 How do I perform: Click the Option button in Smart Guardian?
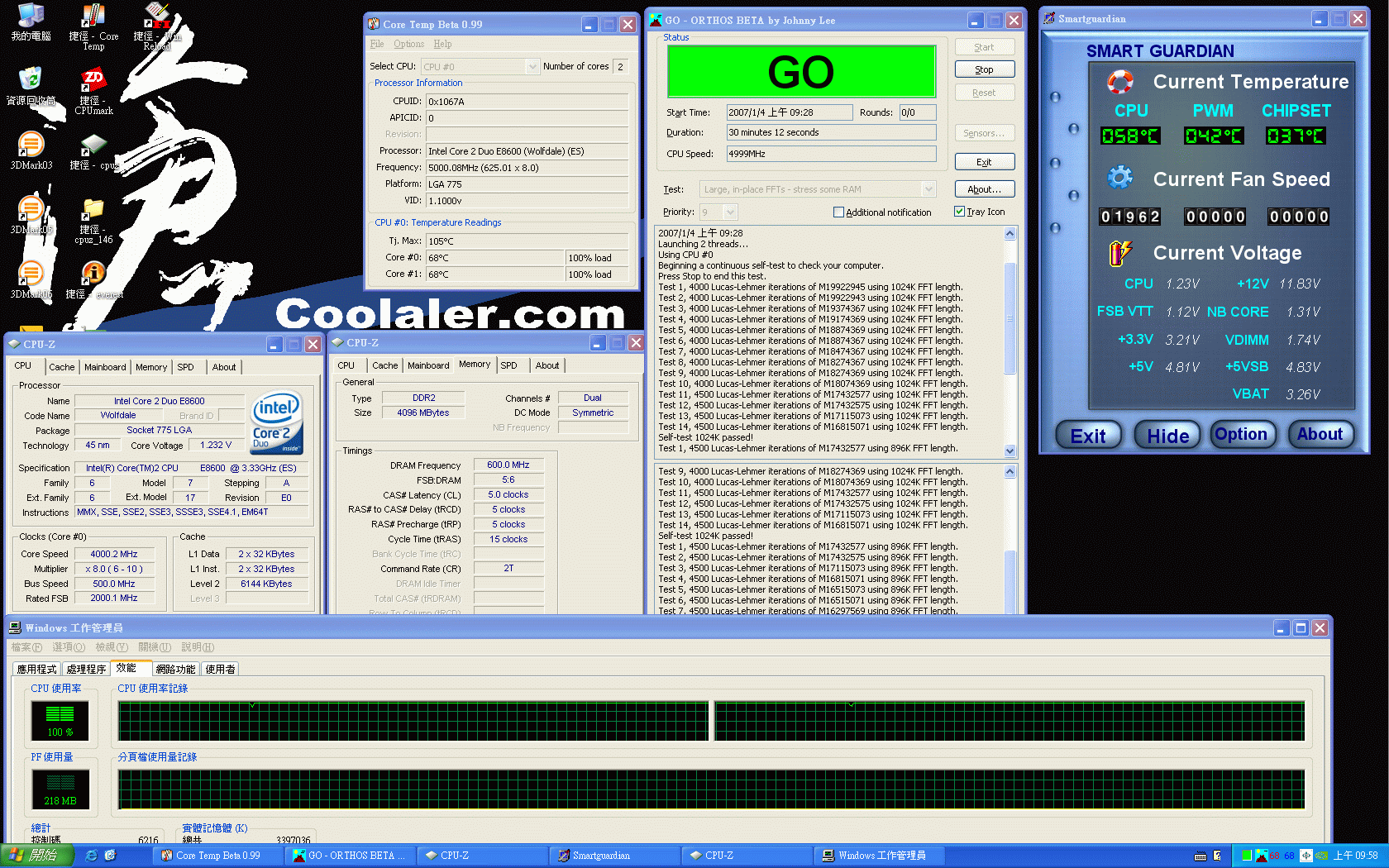[x=1241, y=434]
